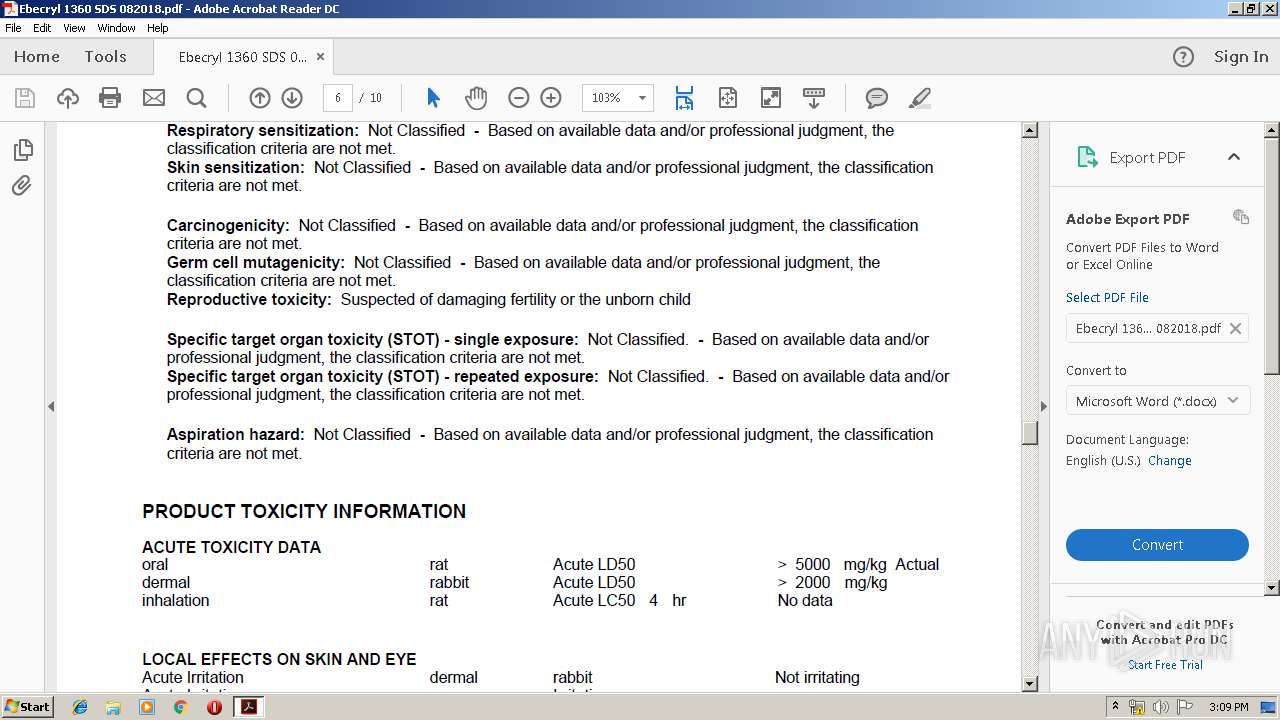Click right panel scrollbar down arrow

1272,588
